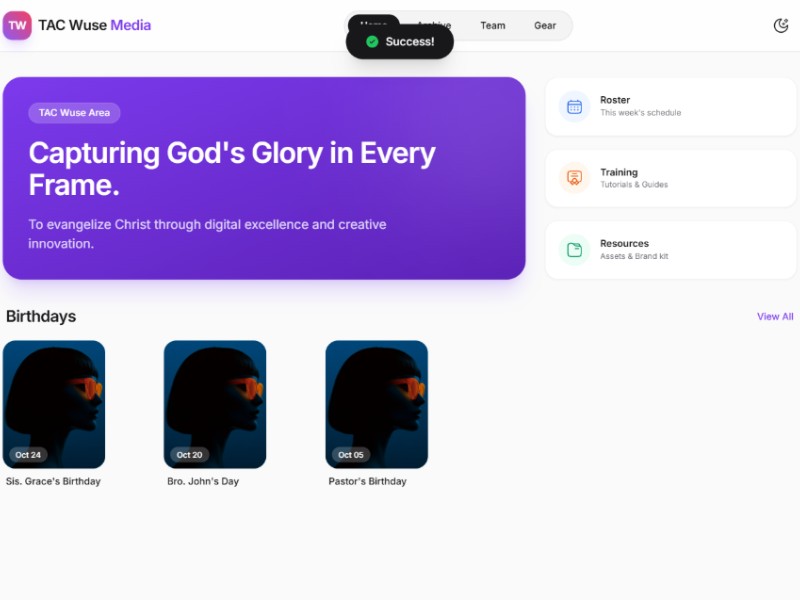800x600 pixels.
Task: Click the TW logo icon
Action: (17, 25)
